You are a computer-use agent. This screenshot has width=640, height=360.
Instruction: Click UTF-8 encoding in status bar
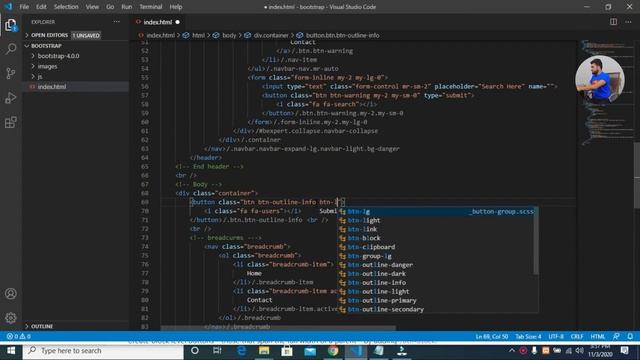556,337
